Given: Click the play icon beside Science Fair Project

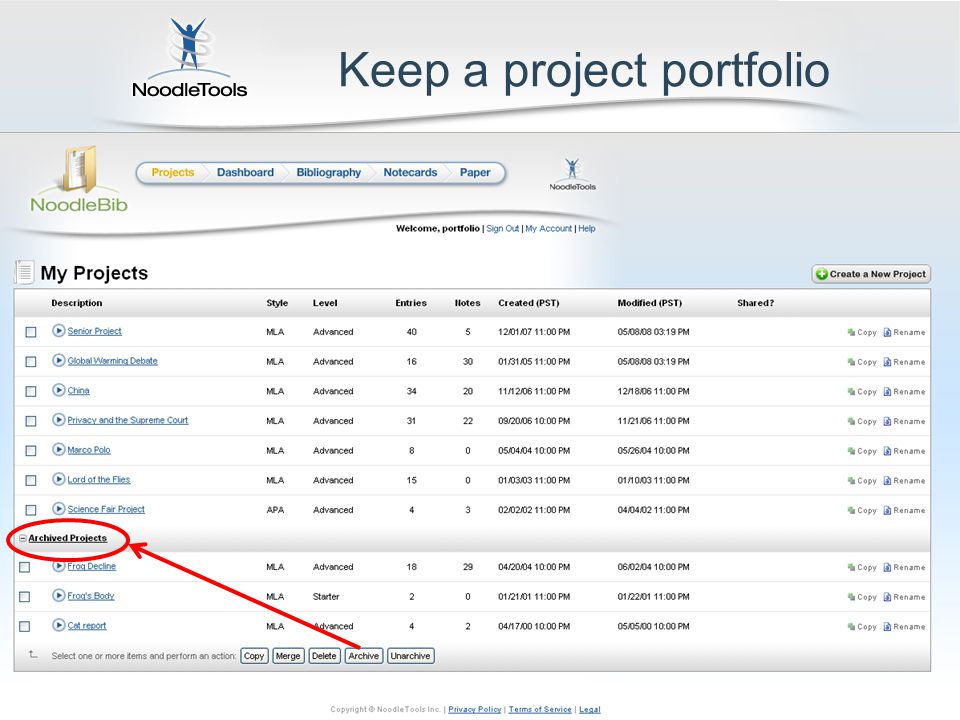Looking at the screenshot, I should click(58, 509).
